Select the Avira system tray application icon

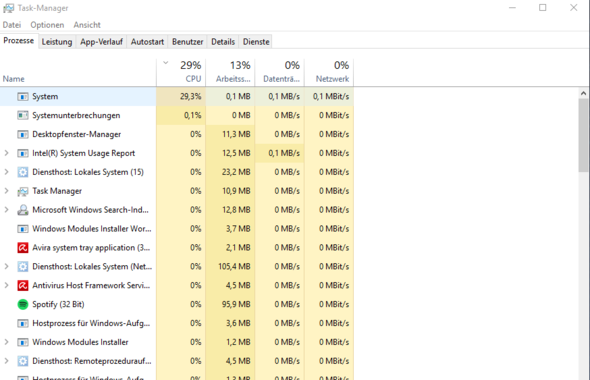coord(23,248)
